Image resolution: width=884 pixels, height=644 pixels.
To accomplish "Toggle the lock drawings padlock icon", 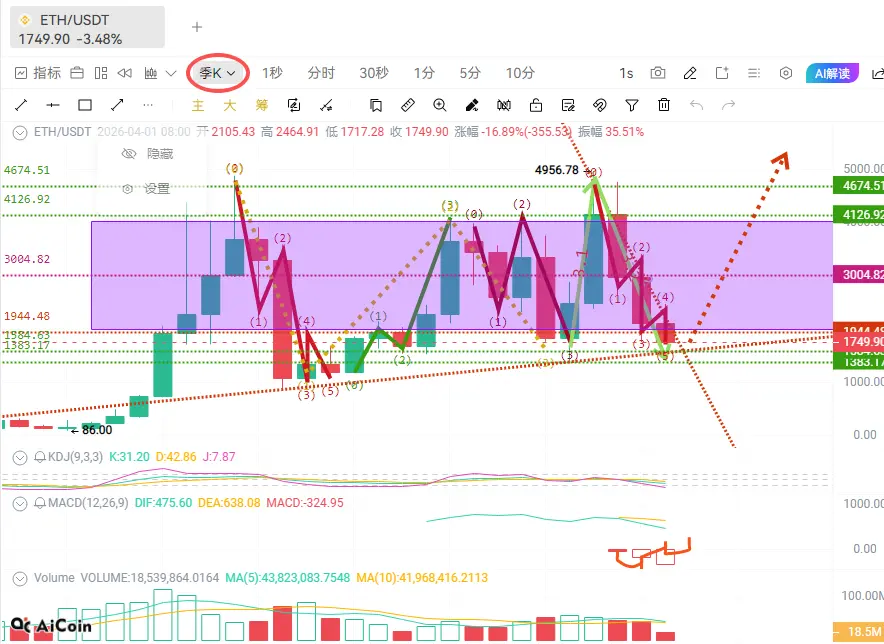I will 536,105.
